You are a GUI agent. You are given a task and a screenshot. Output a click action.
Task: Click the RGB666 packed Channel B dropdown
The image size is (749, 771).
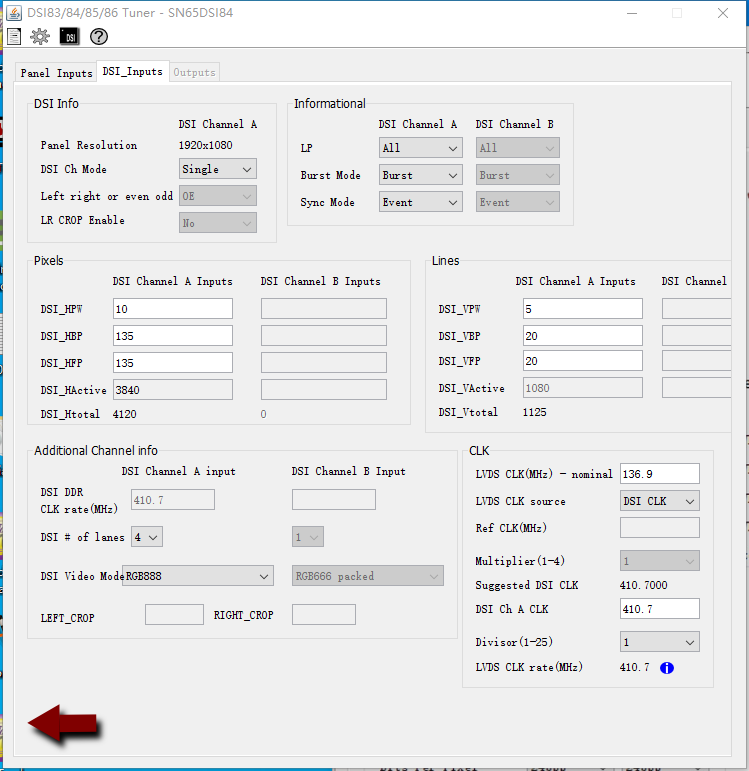[367, 576]
